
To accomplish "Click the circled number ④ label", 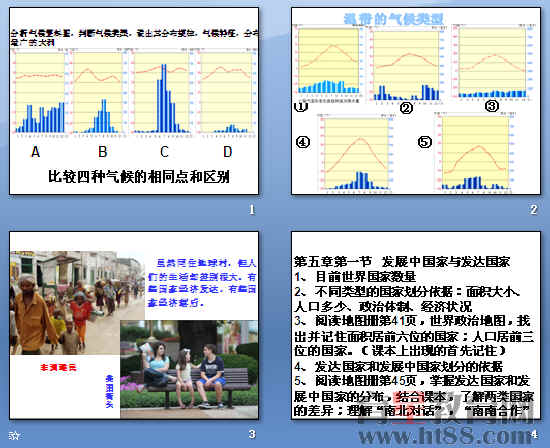I will [303, 142].
